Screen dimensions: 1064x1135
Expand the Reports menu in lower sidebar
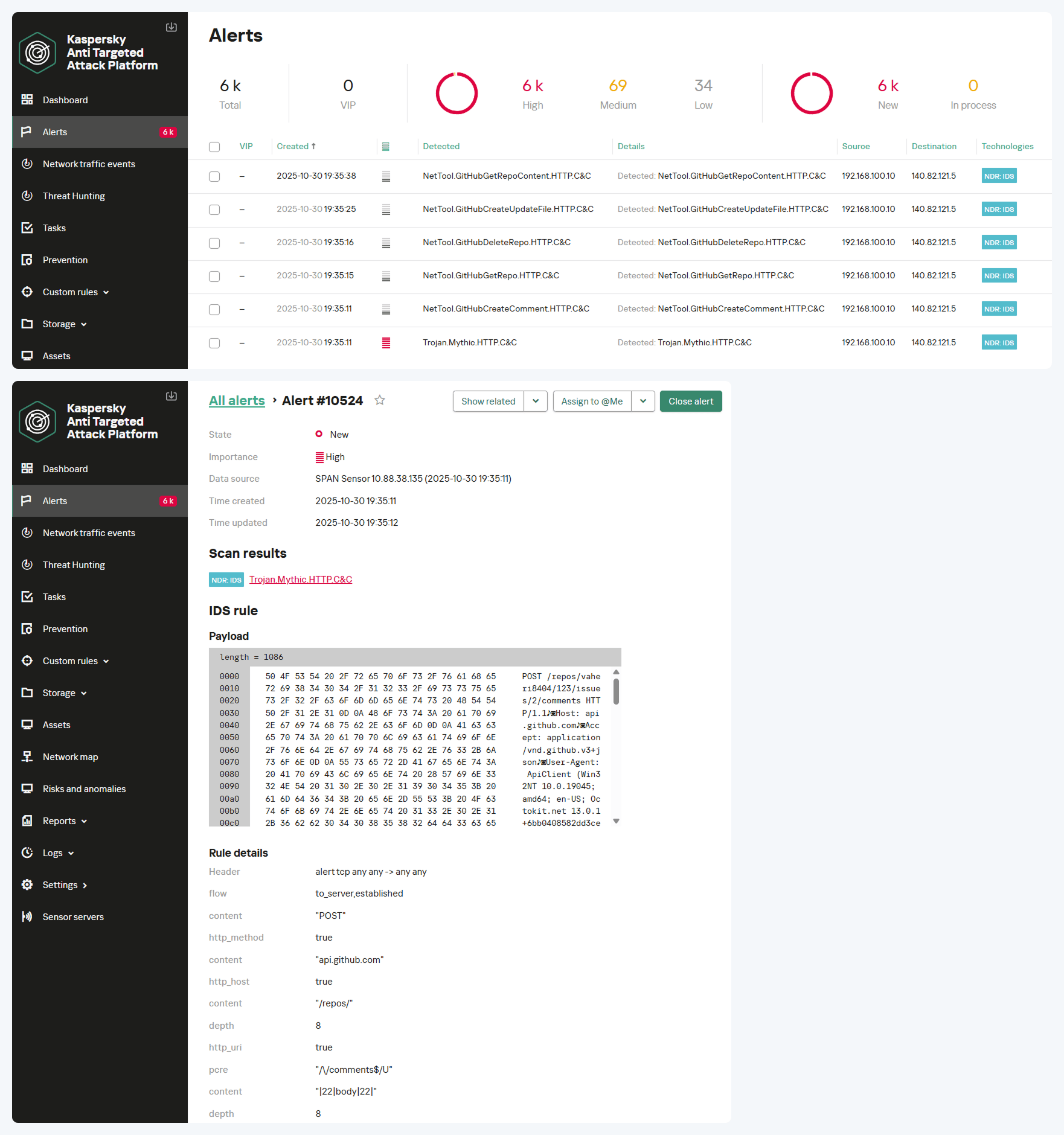(65, 820)
